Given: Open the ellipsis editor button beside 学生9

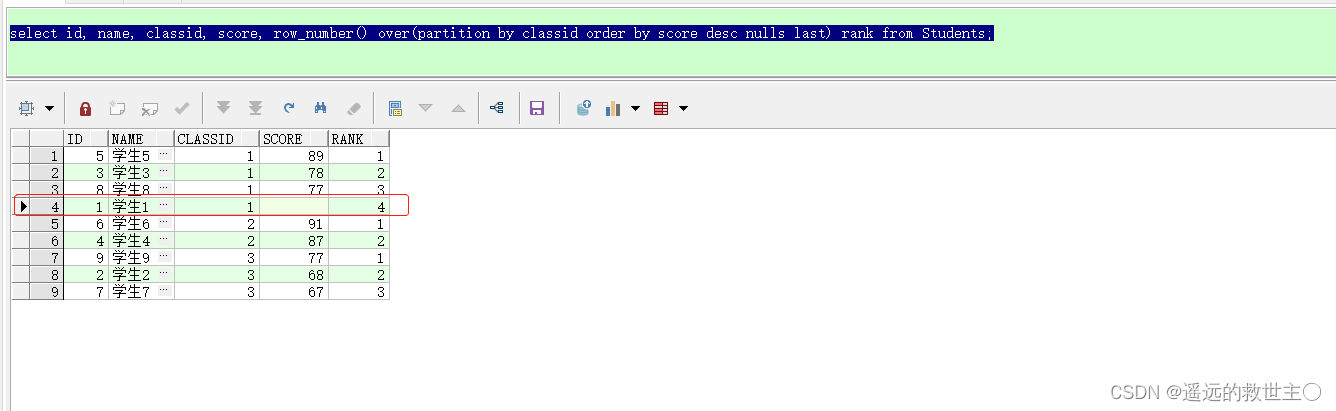Looking at the screenshot, I should coord(165,257).
